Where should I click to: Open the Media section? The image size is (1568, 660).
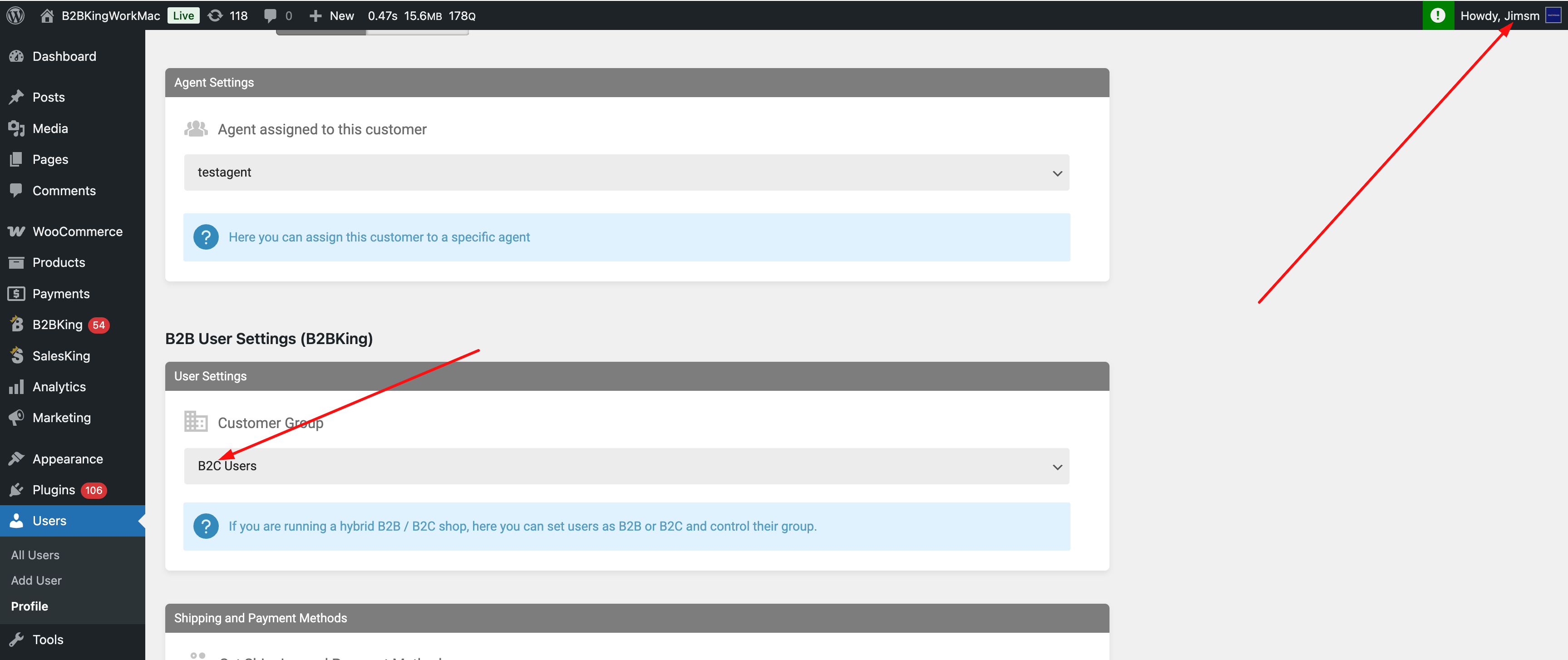50,128
